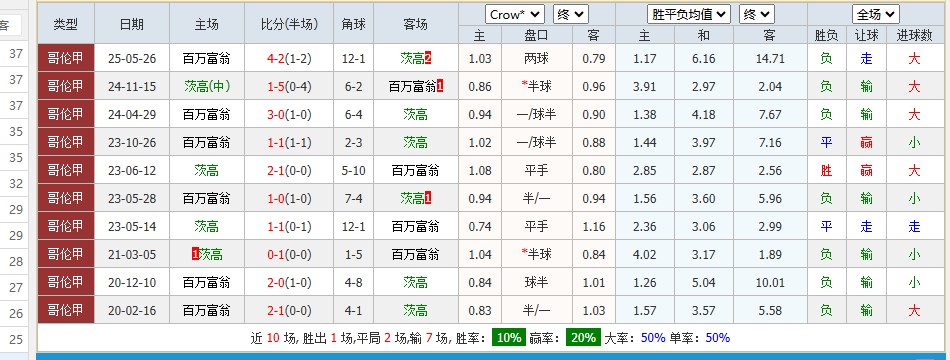The height and width of the screenshot is (360, 950).
Task: Open the 3-0(1-0) score on 24-04-29
Action: pyautogui.click(x=289, y=115)
